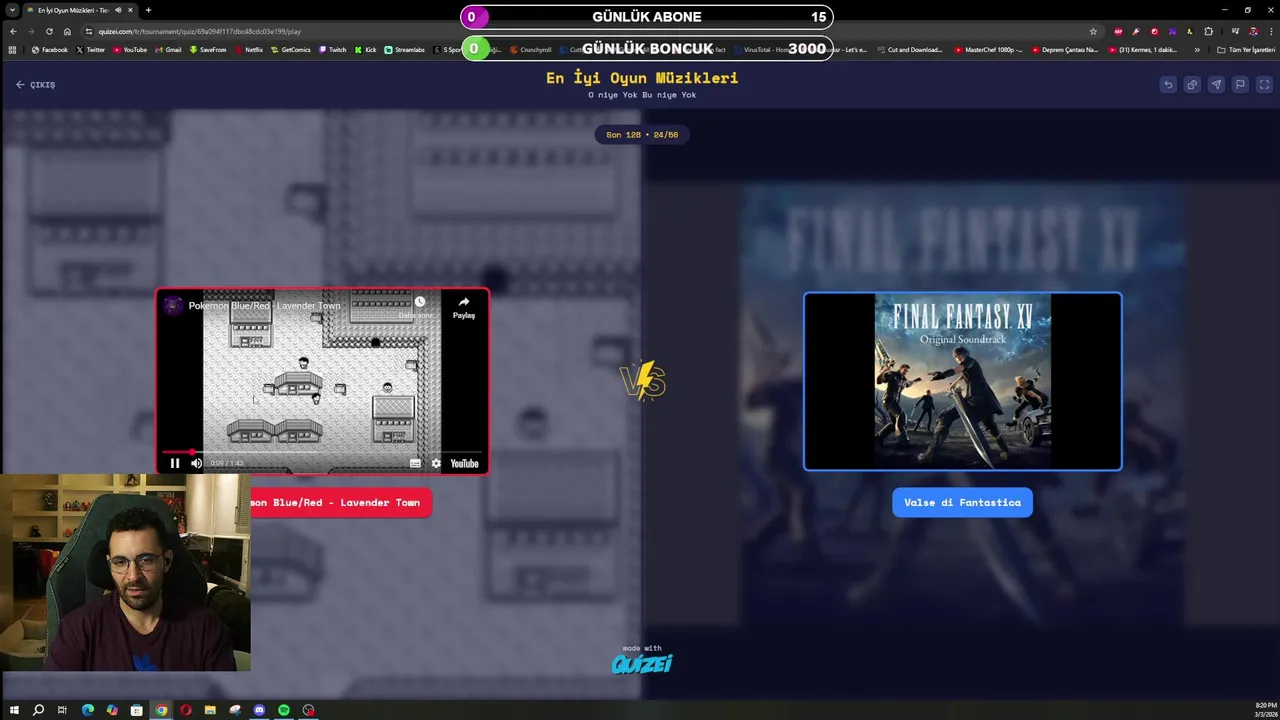Click the copy link icon in quiz header

click(x=1192, y=85)
